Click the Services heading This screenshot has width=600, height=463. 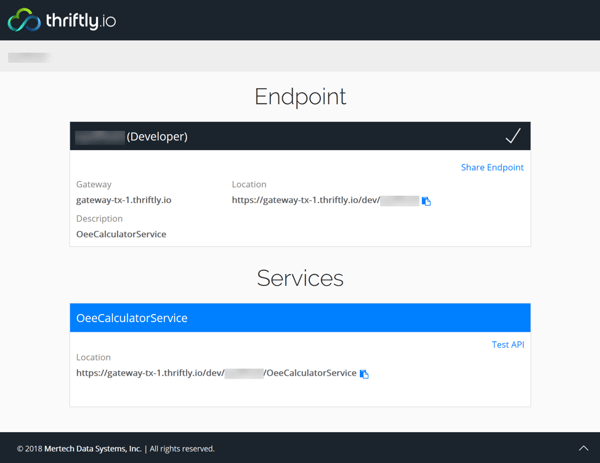coord(300,278)
